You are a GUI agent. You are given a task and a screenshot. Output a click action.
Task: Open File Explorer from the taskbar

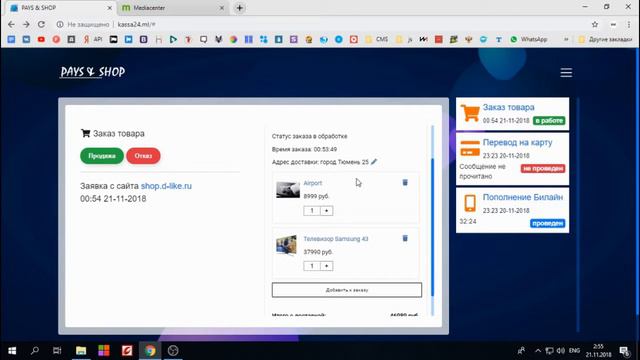81,351
